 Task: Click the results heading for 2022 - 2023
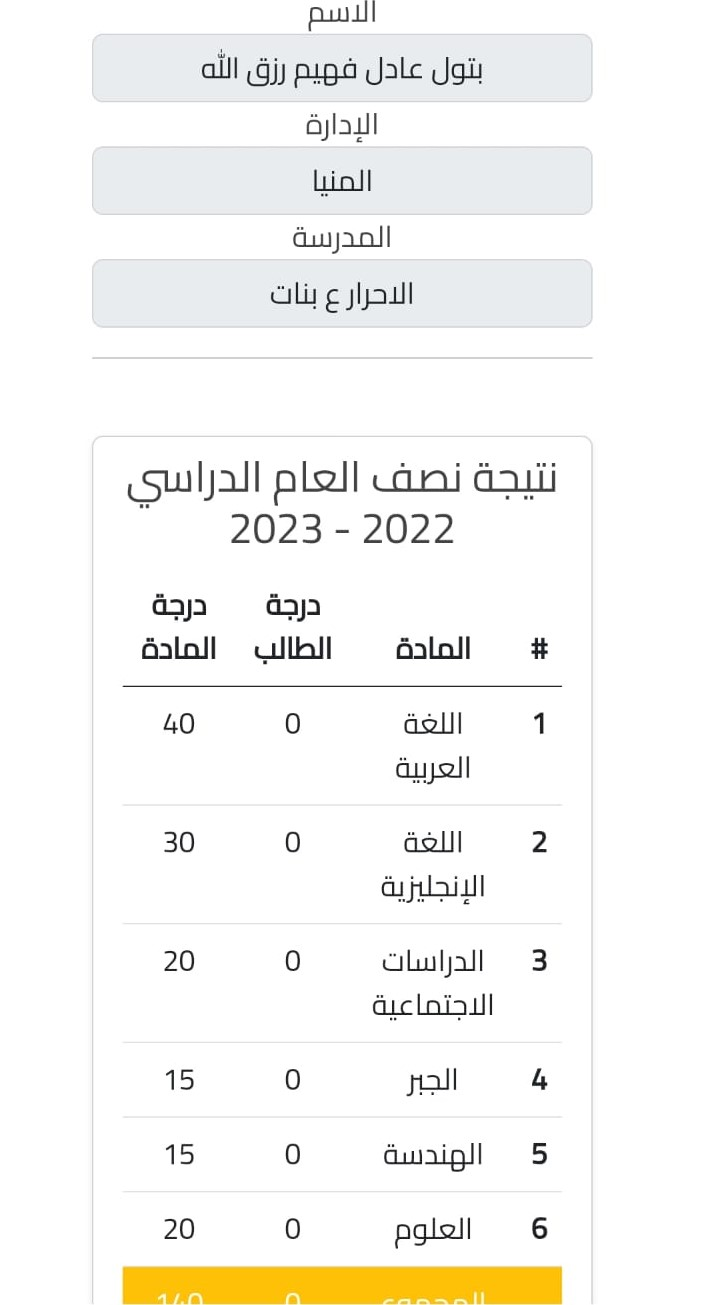coord(342,504)
